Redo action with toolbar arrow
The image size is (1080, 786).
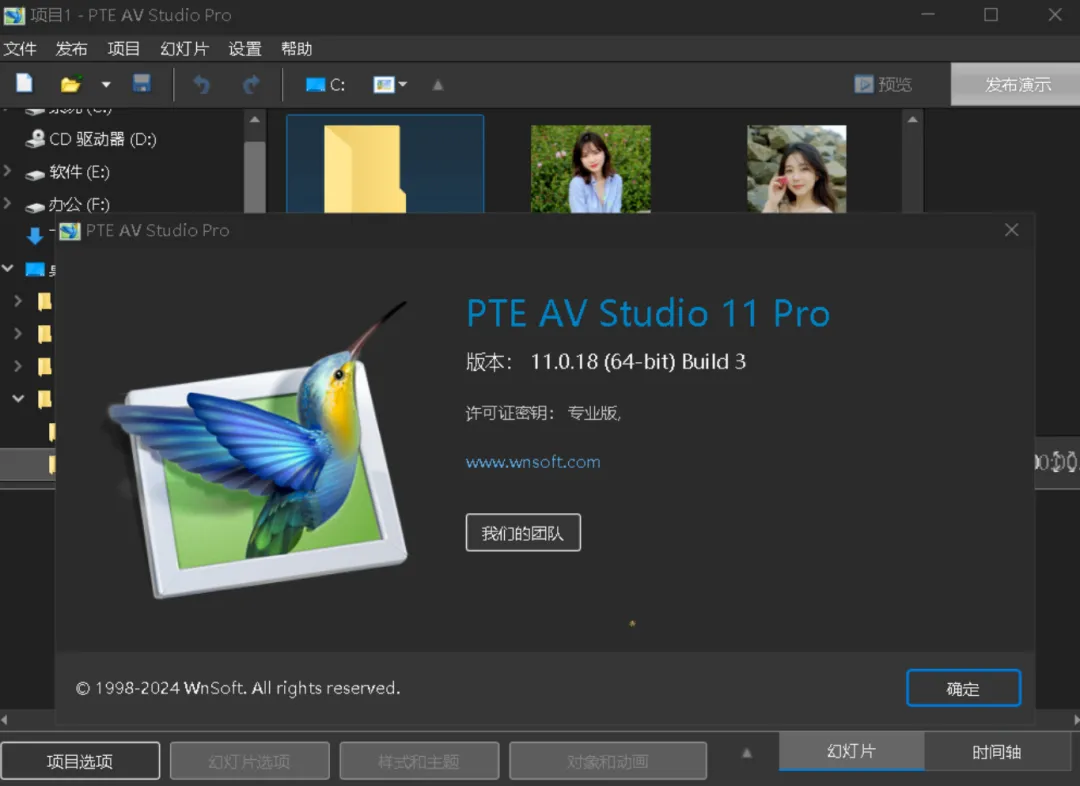tap(251, 85)
